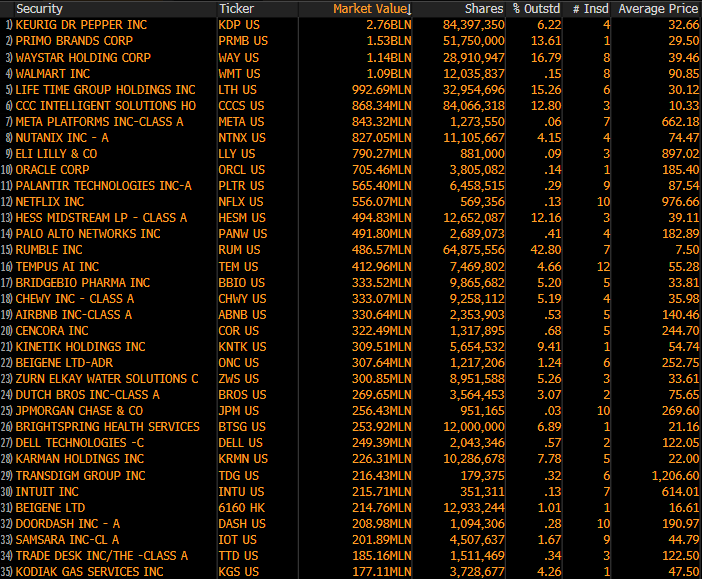Click the % Outstd column header
This screenshot has height=579, width=702.
click(536, 9)
